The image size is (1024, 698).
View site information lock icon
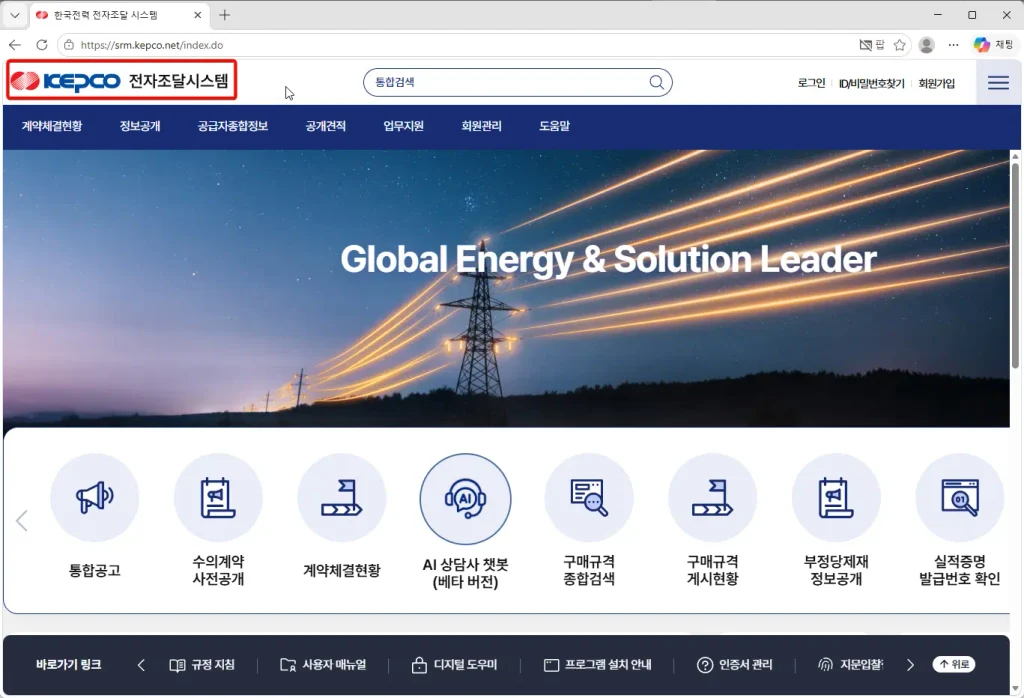click(69, 45)
